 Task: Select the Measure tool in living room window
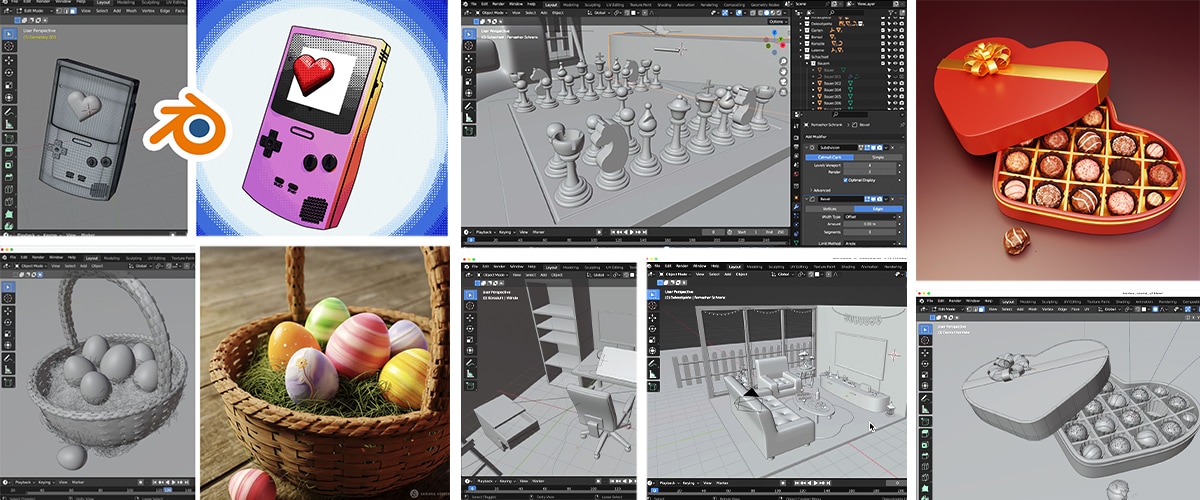point(653,374)
